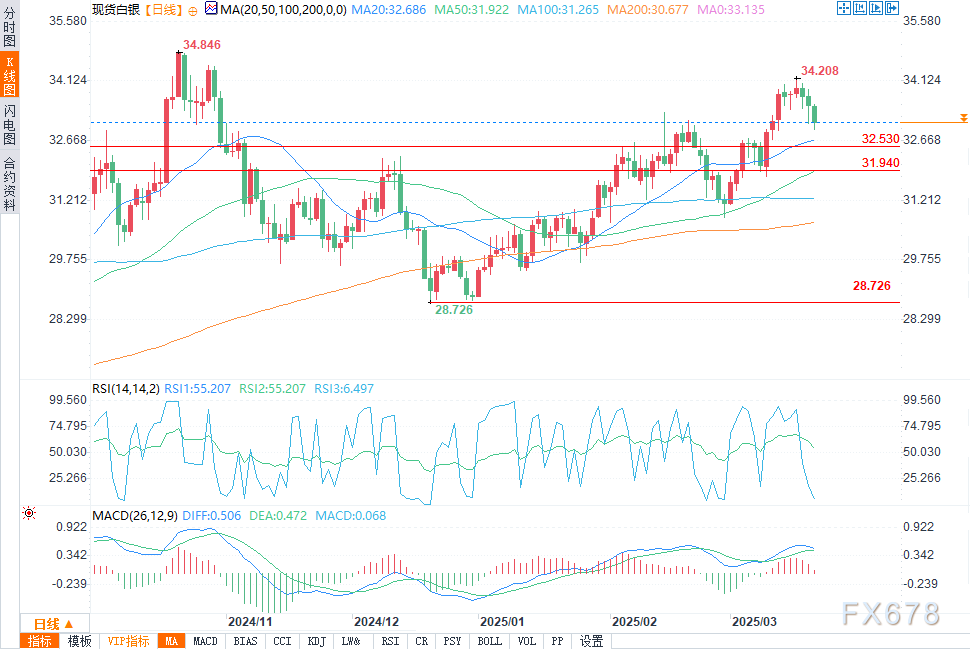The width and height of the screenshot is (970, 649).
Task: Click the 34.846 peak price marker
Action: (x=201, y=46)
